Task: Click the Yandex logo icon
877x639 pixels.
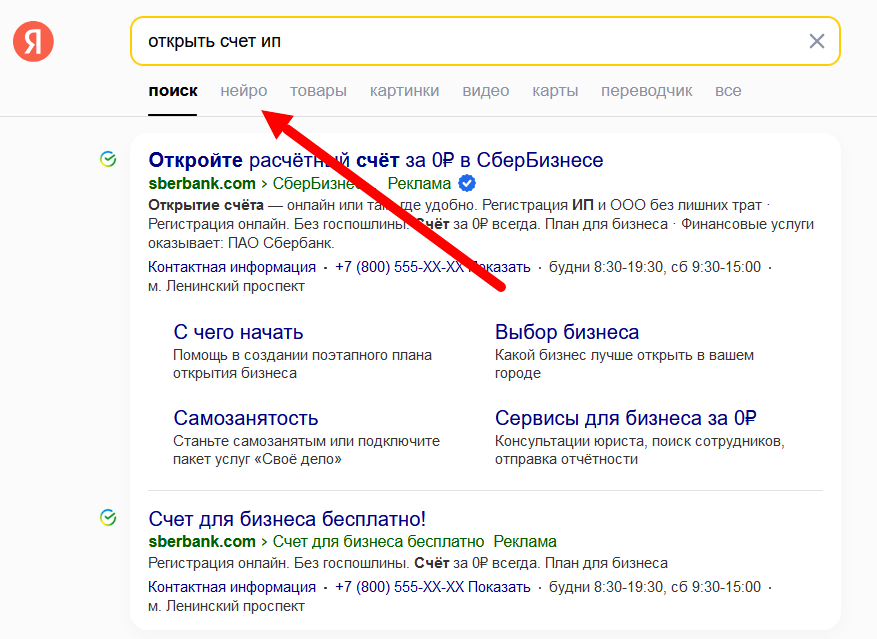Action: coord(34,41)
